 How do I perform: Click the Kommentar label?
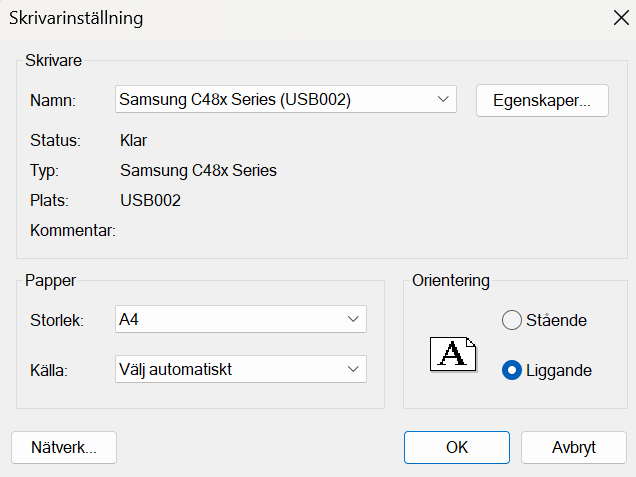click(73, 230)
